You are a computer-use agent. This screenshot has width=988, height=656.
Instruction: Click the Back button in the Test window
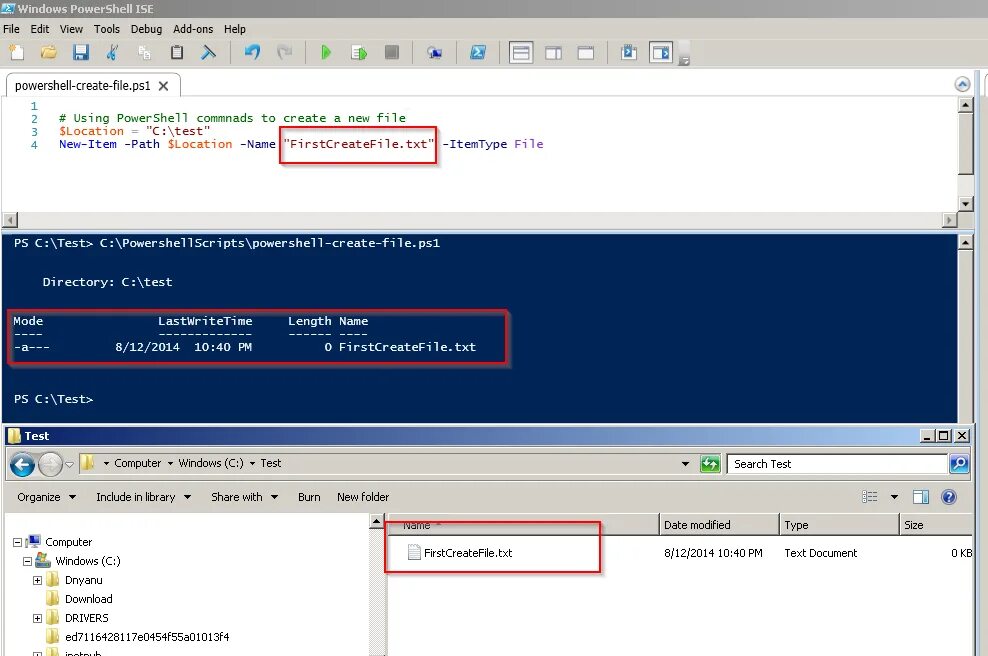(x=22, y=465)
